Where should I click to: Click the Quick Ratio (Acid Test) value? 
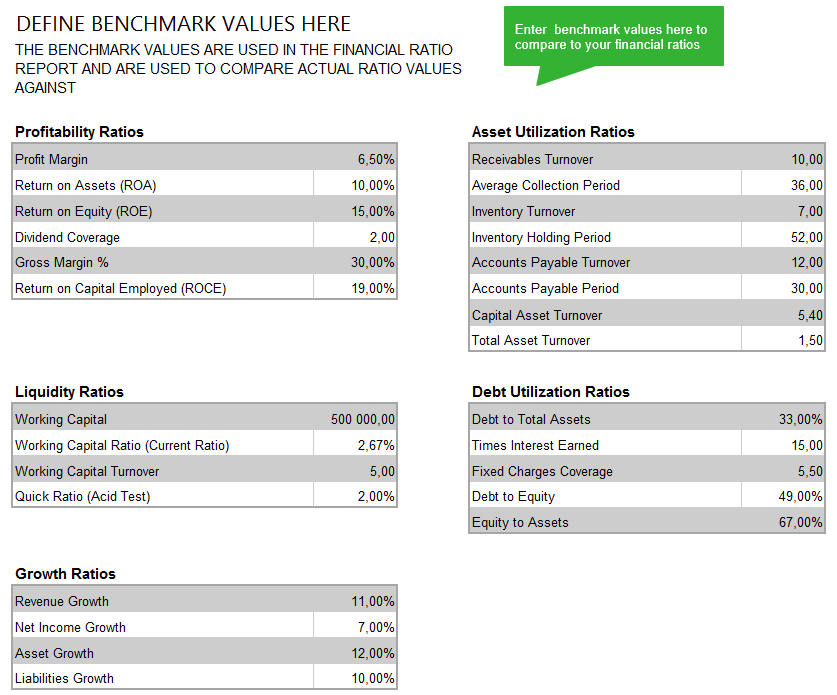point(356,496)
